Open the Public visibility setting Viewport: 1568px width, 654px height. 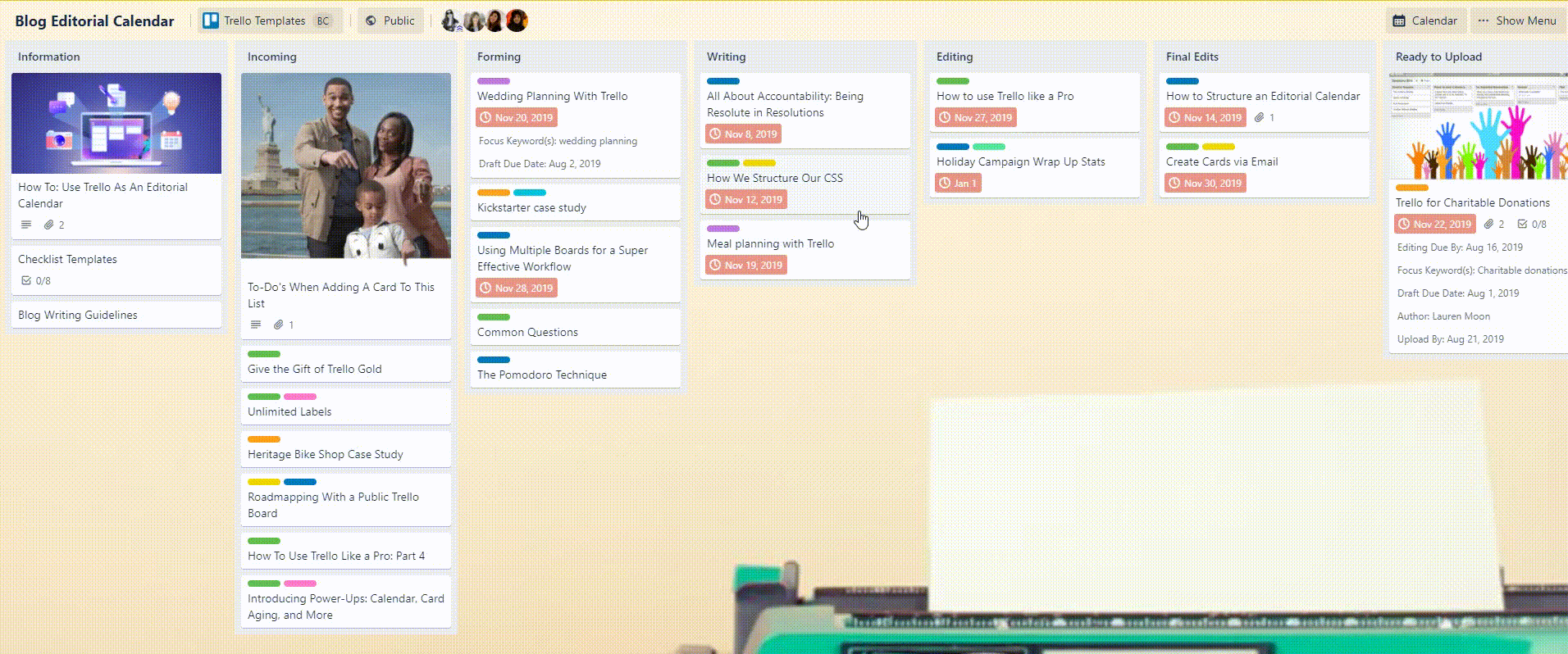pos(390,20)
